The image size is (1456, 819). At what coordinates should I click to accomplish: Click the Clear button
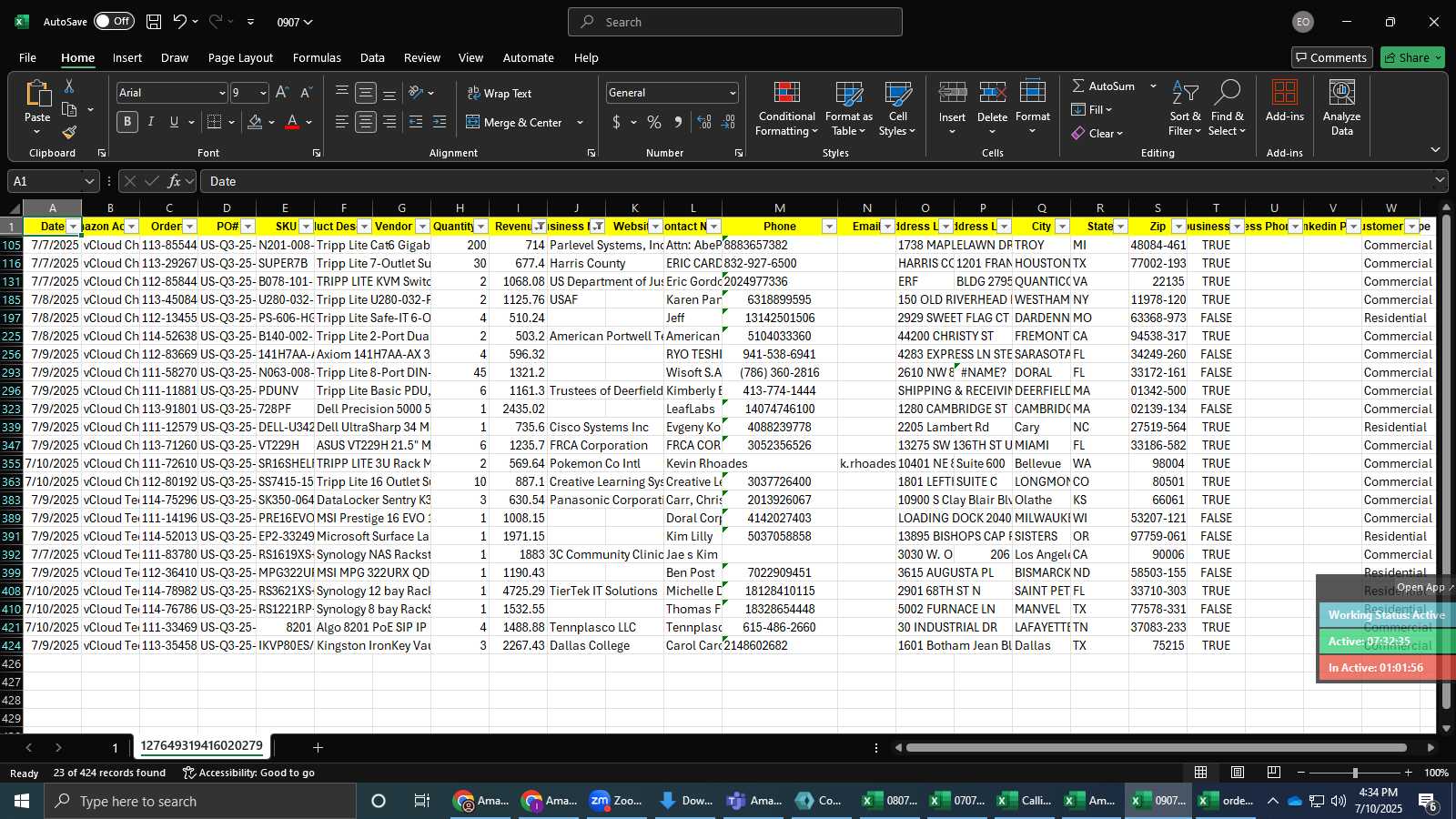point(1097,133)
